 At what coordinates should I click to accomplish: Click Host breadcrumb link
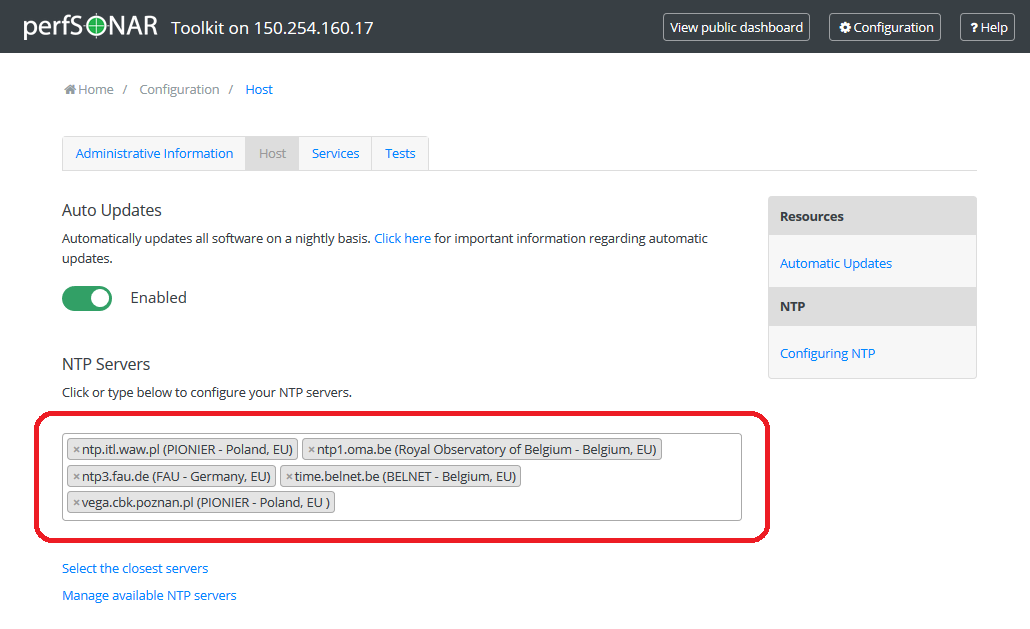pyautogui.click(x=259, y=89)
